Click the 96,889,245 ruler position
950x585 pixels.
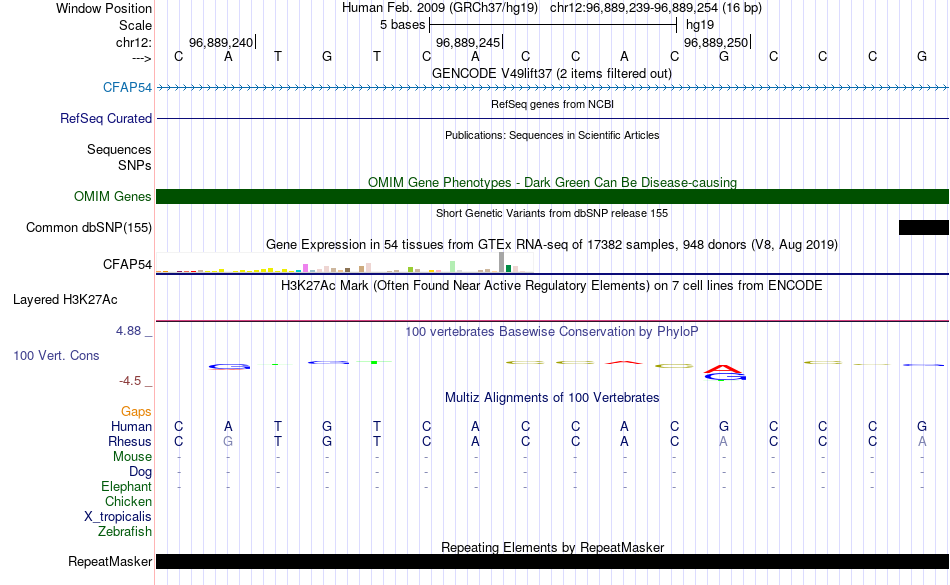[x=468, y=42]
